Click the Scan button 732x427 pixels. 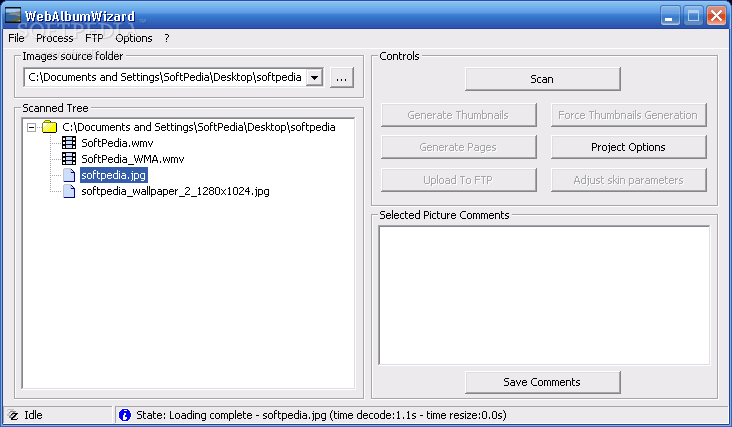[542, 79]
